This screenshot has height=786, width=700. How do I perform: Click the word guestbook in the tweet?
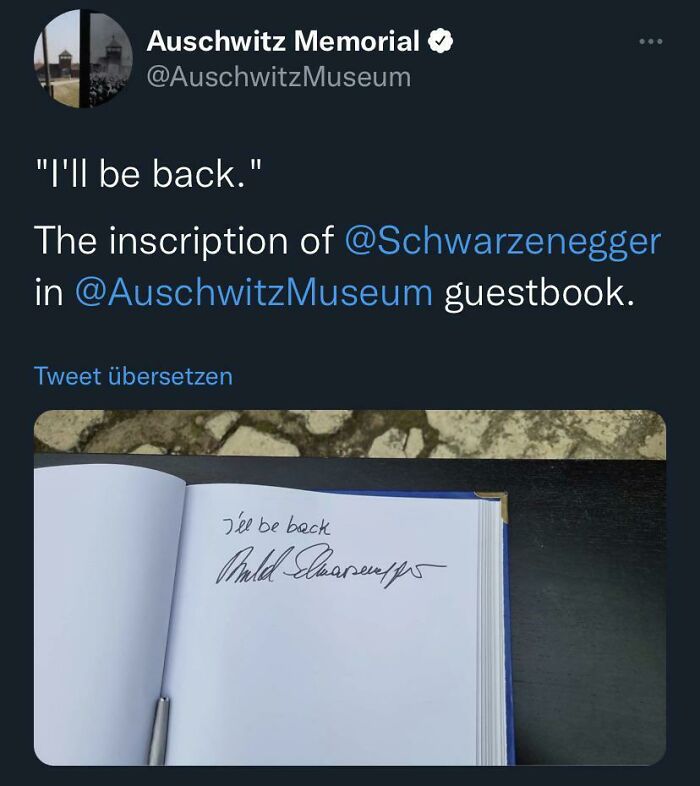[539, 294]
